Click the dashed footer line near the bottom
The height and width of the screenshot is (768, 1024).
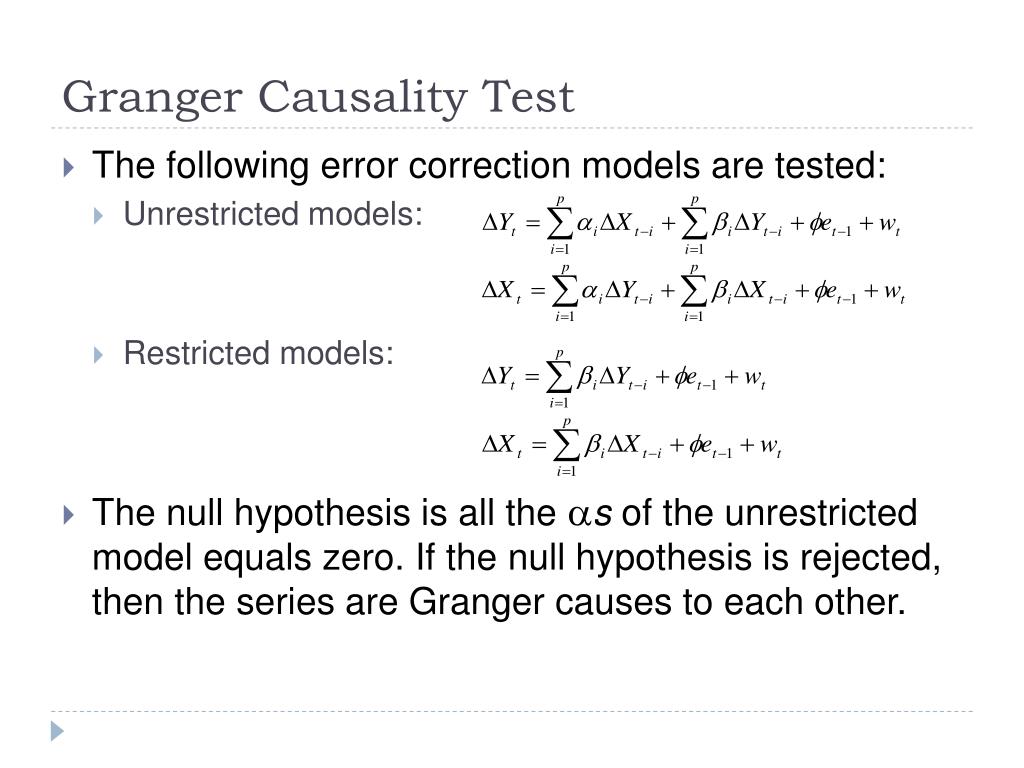[x=512, y=711]
